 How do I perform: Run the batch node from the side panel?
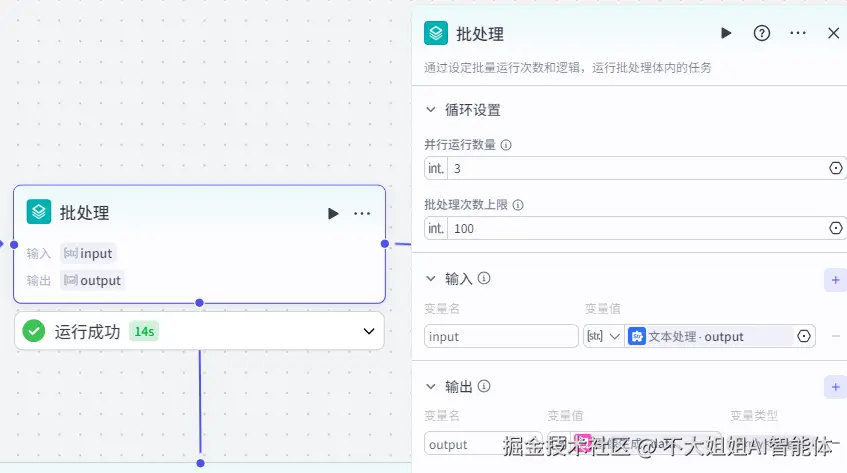[726, 33]
